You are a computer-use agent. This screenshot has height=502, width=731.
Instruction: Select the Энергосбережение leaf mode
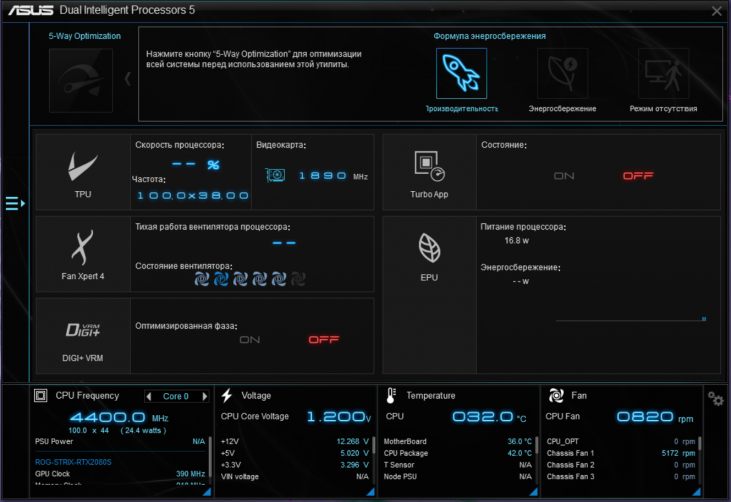point(562,73)
